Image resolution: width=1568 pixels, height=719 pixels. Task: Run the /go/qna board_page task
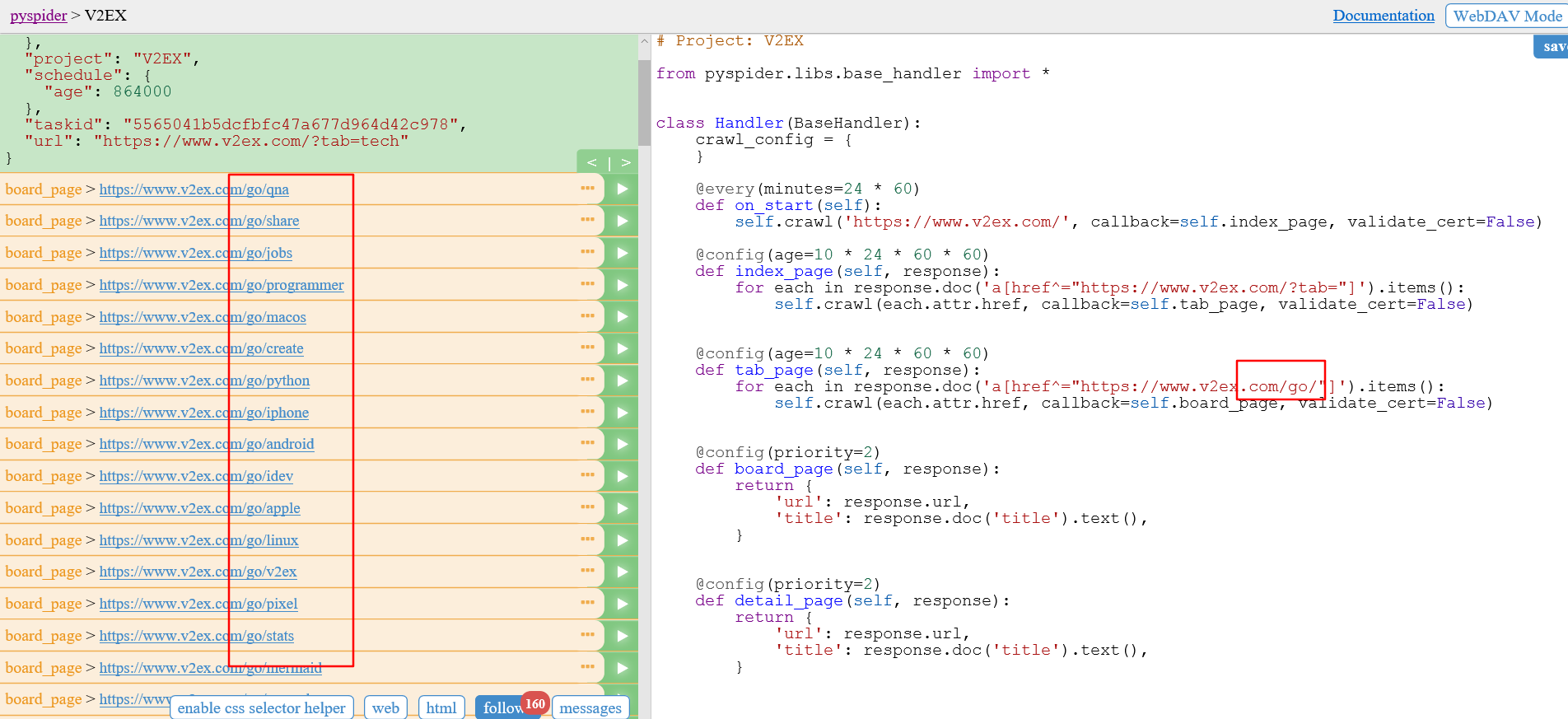click(x=622, y=189)
